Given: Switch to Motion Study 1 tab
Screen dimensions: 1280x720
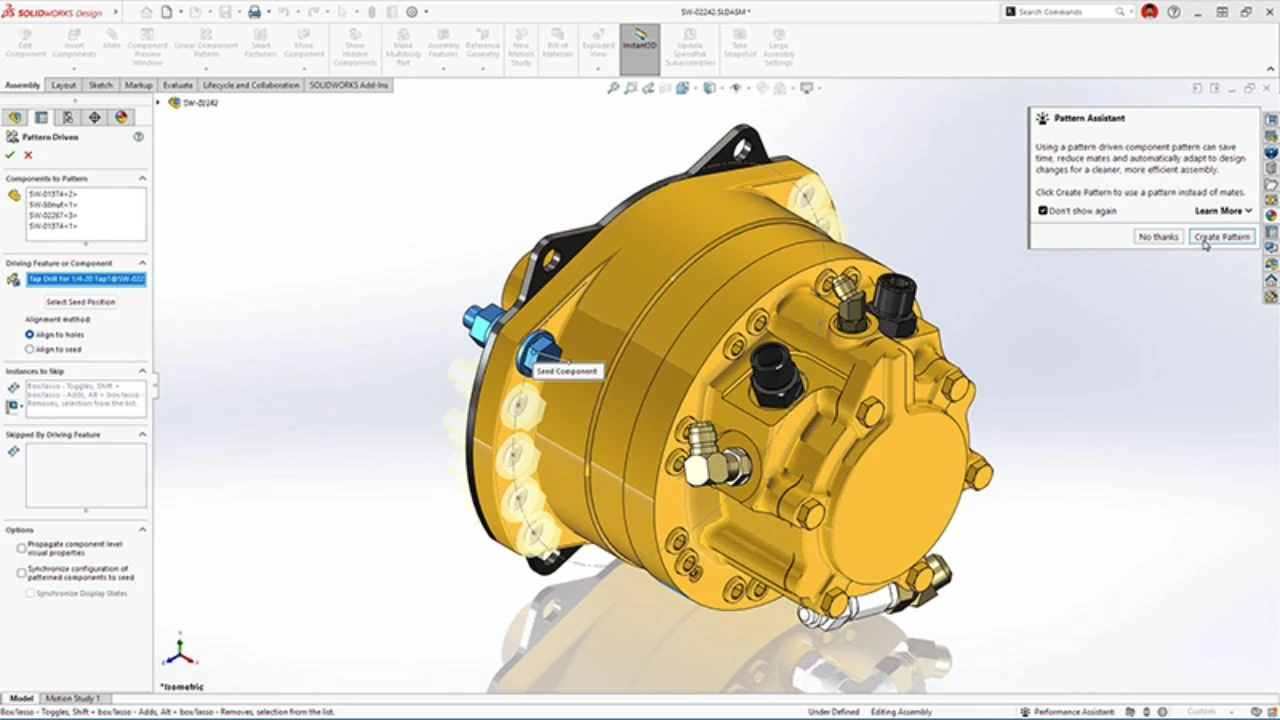Looking at the screenshot, I should 73,698.
